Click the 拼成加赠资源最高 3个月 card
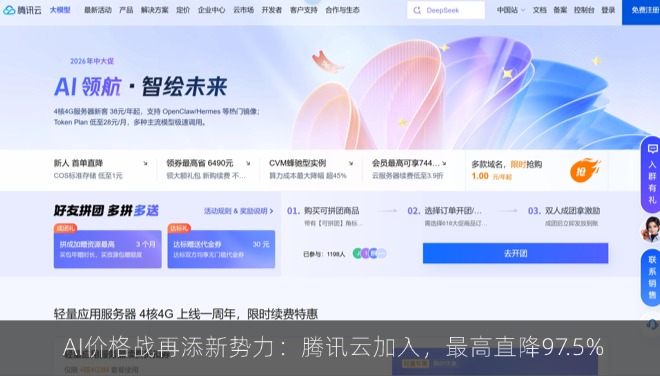The height and width of the screenshot is (376, 660). pyautogui.click(x=108, y=249)
